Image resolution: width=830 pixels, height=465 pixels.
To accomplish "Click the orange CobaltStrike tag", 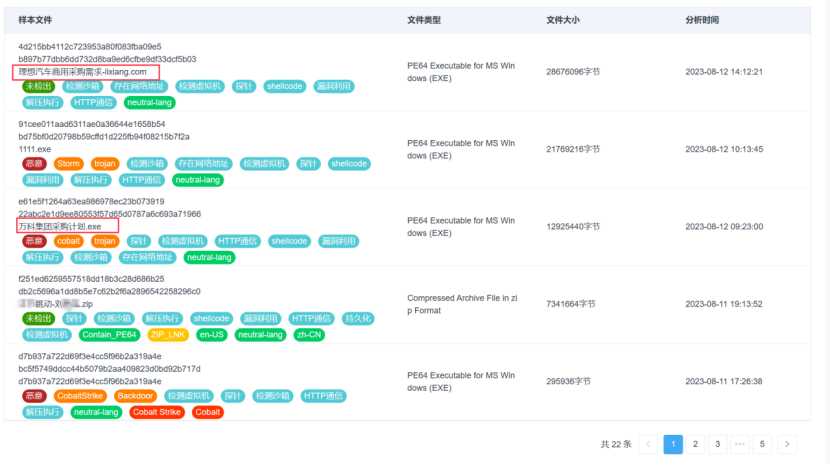I will tap(80, 396).
